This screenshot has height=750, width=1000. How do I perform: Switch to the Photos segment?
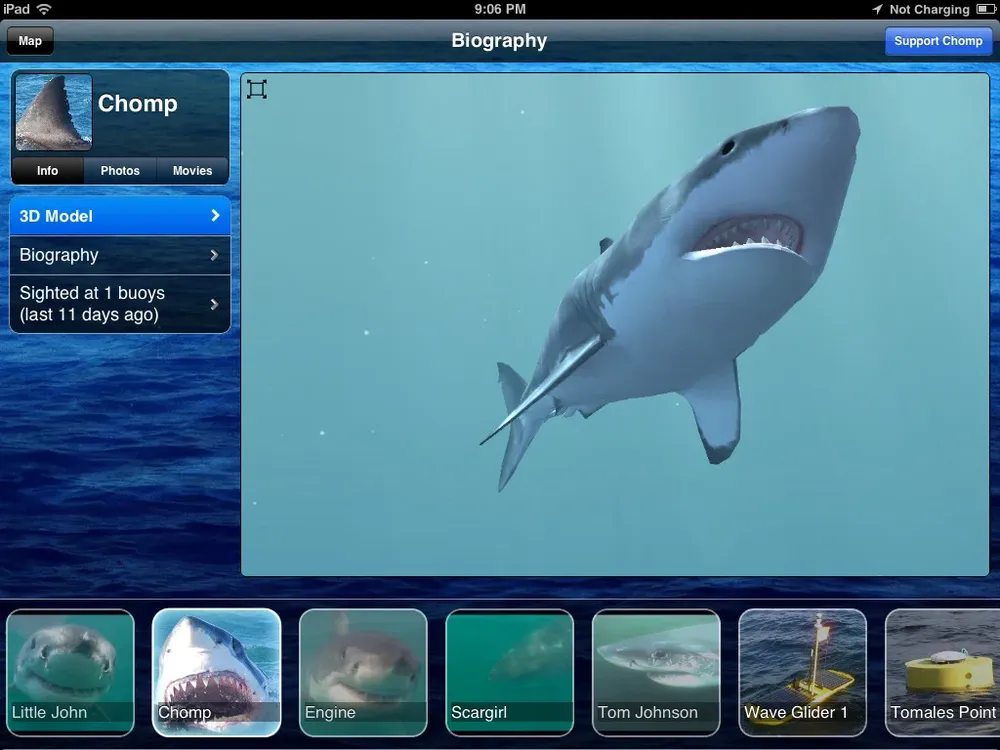click(120, 171)
